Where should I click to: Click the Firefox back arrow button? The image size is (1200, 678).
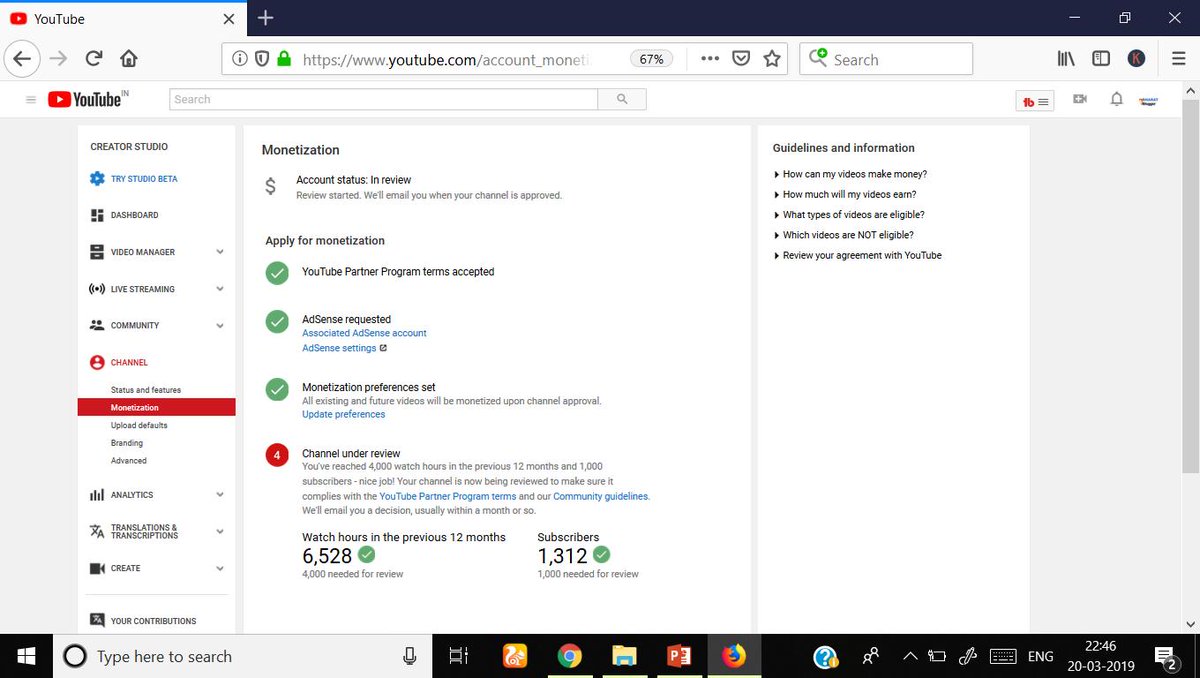(x=23, y=59)
